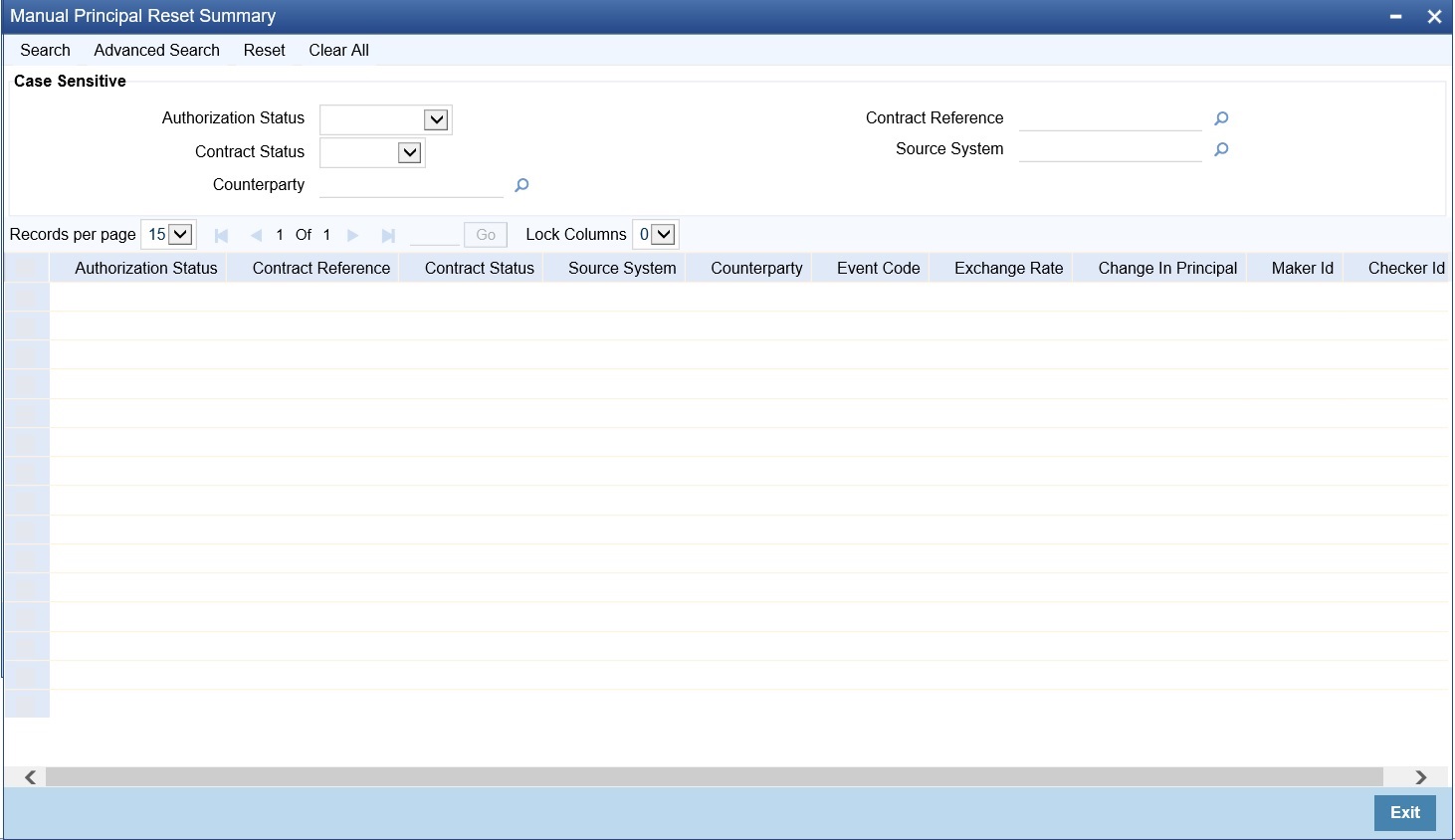Go to previous page of results
This screenshot has width=1455, height=840.
[256, 236]
